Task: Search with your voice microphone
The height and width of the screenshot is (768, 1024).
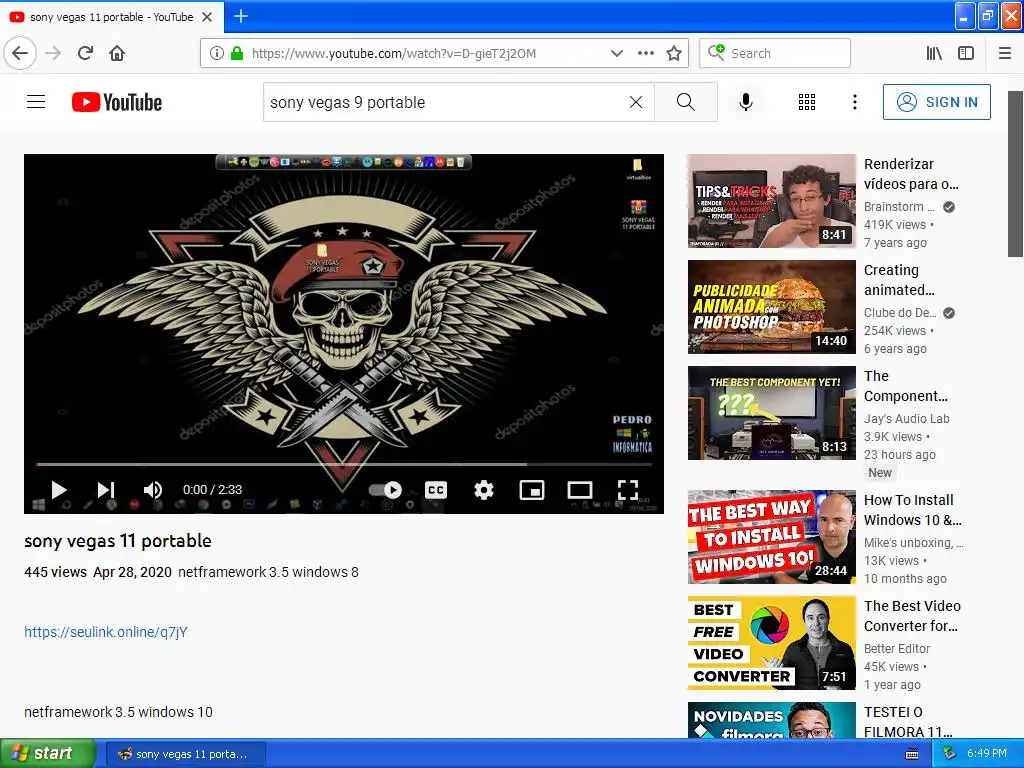Action: click(746, 102)
